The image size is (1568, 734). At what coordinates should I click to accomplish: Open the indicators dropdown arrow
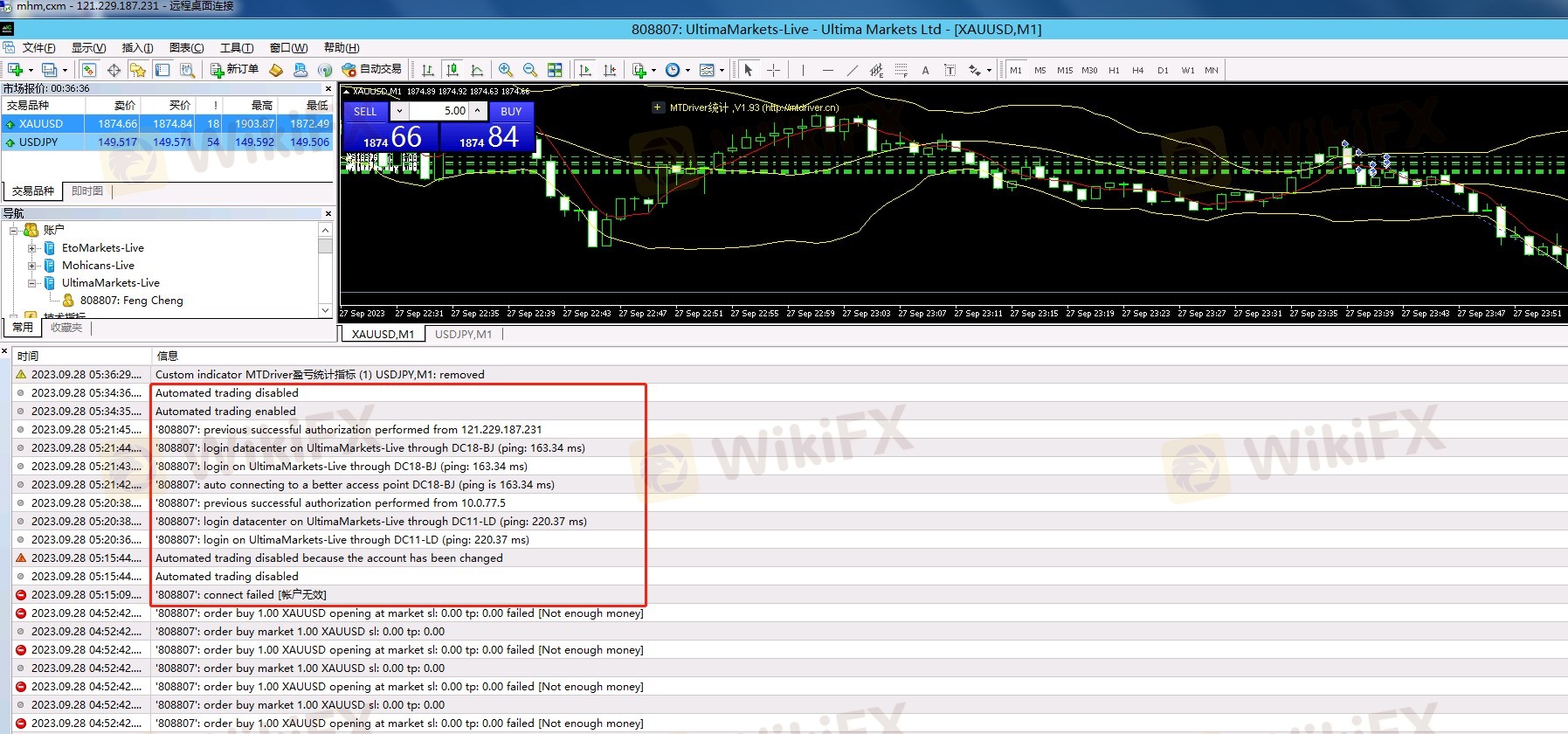coord(653,71)
